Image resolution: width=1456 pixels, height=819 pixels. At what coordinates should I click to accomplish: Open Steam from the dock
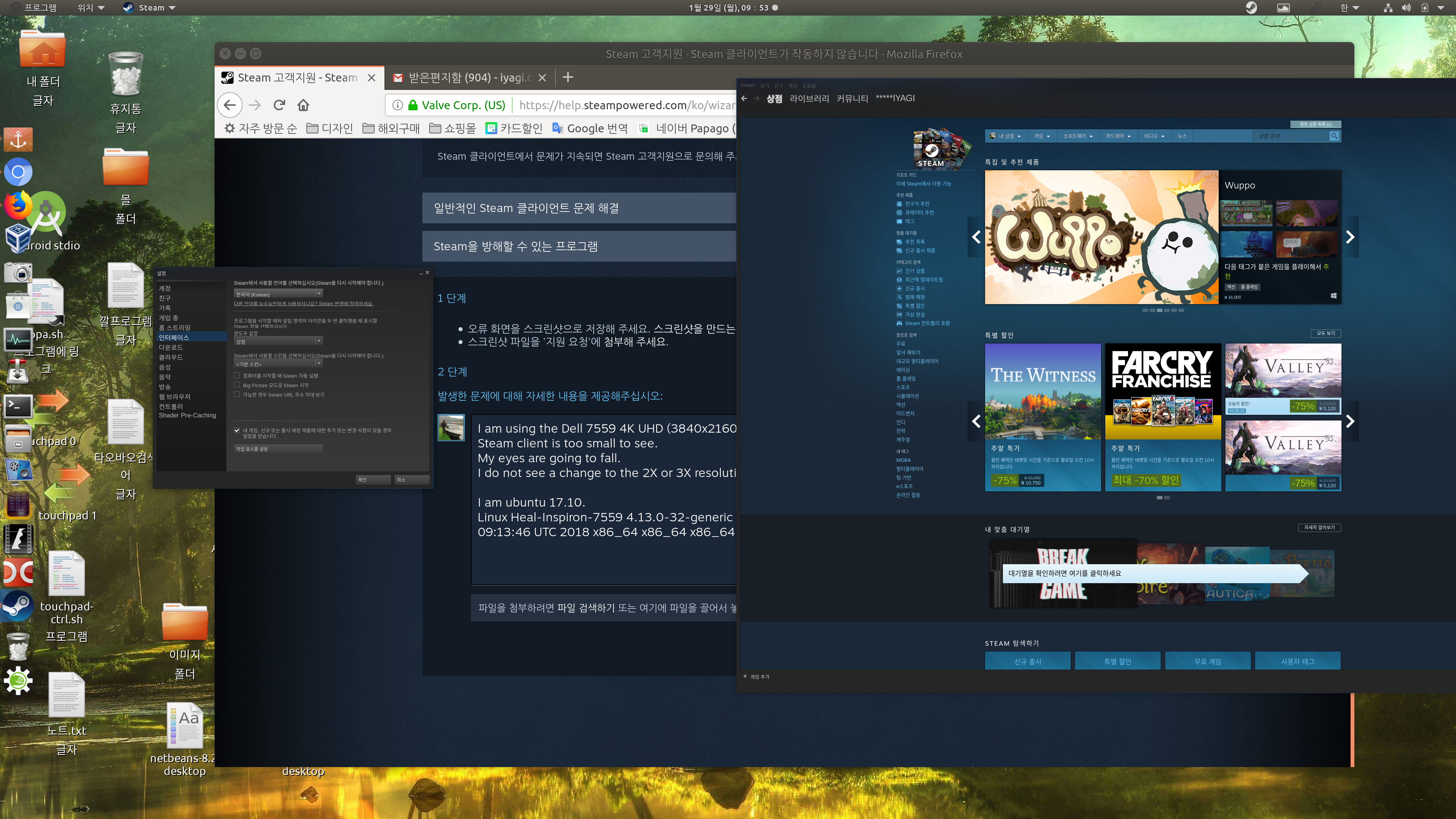[18, 606]
